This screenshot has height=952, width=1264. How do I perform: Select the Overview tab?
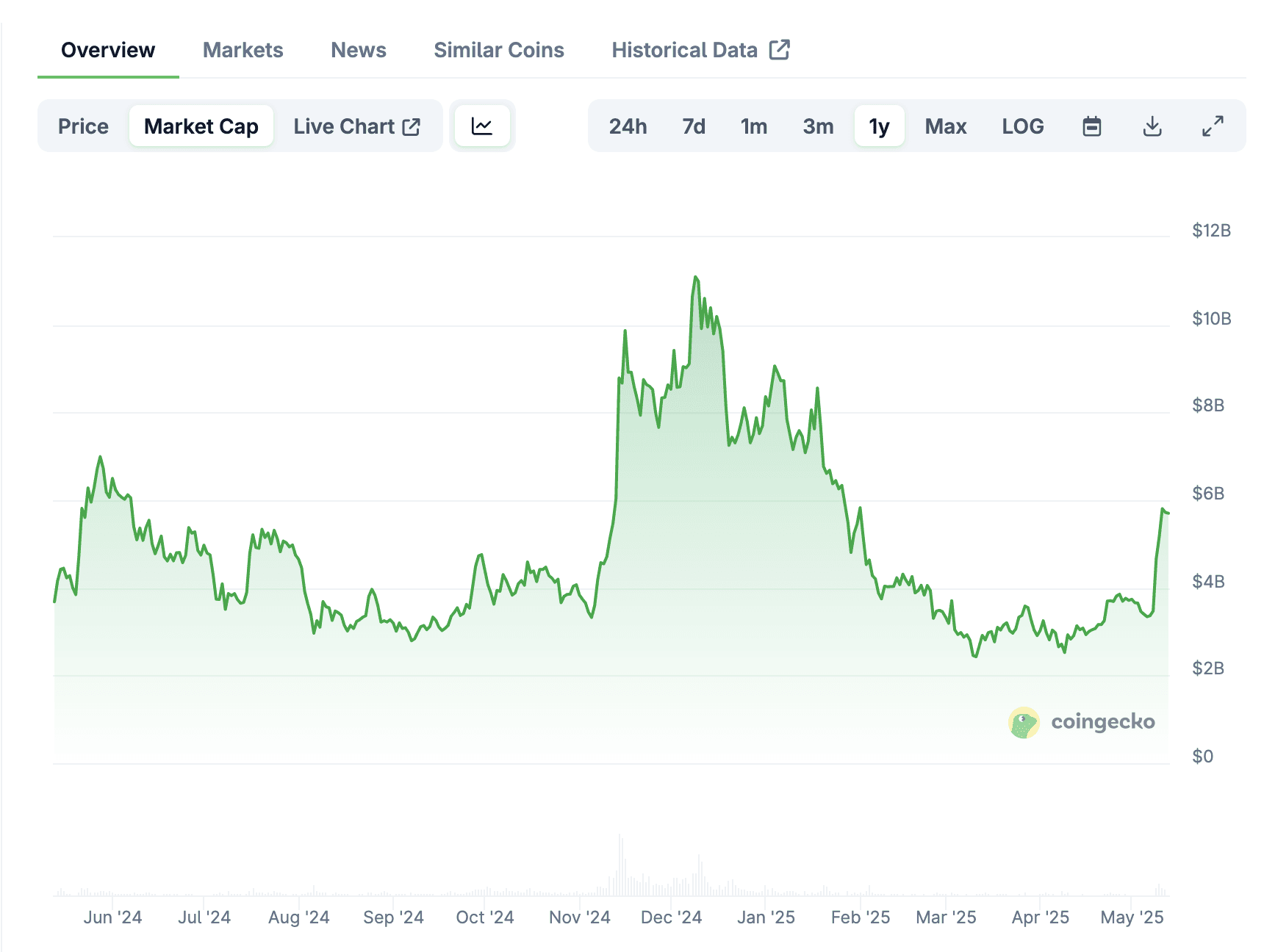tap(108, 50)
